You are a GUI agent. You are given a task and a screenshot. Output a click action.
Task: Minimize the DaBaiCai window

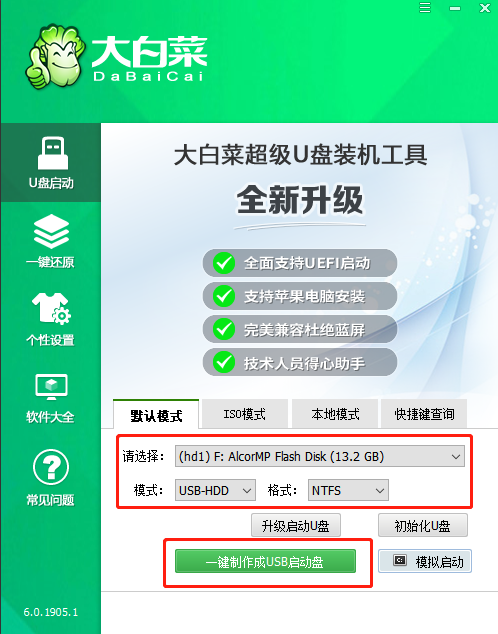tap(455, 8)
